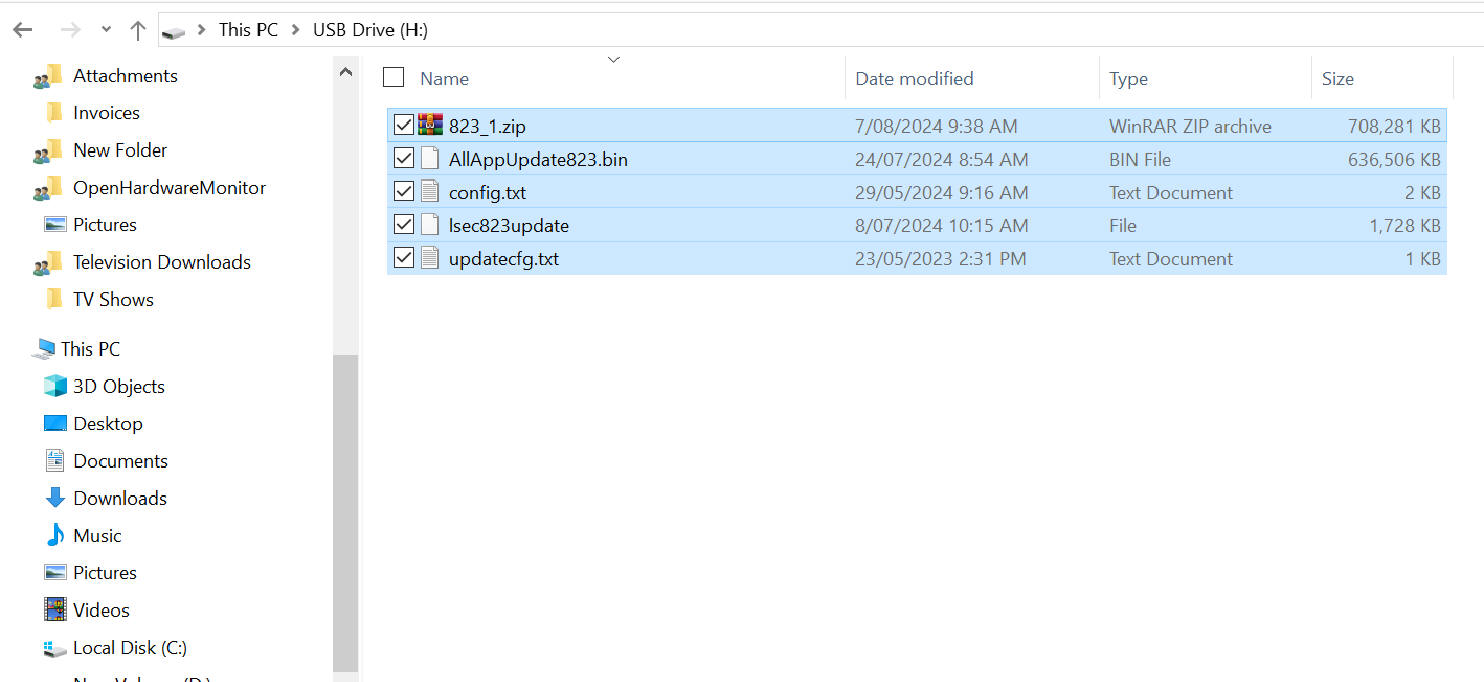Screen dimensions: 1484x682
Task: Select the AllAppUpdate823.bin file name
Action: pos(538,159)
